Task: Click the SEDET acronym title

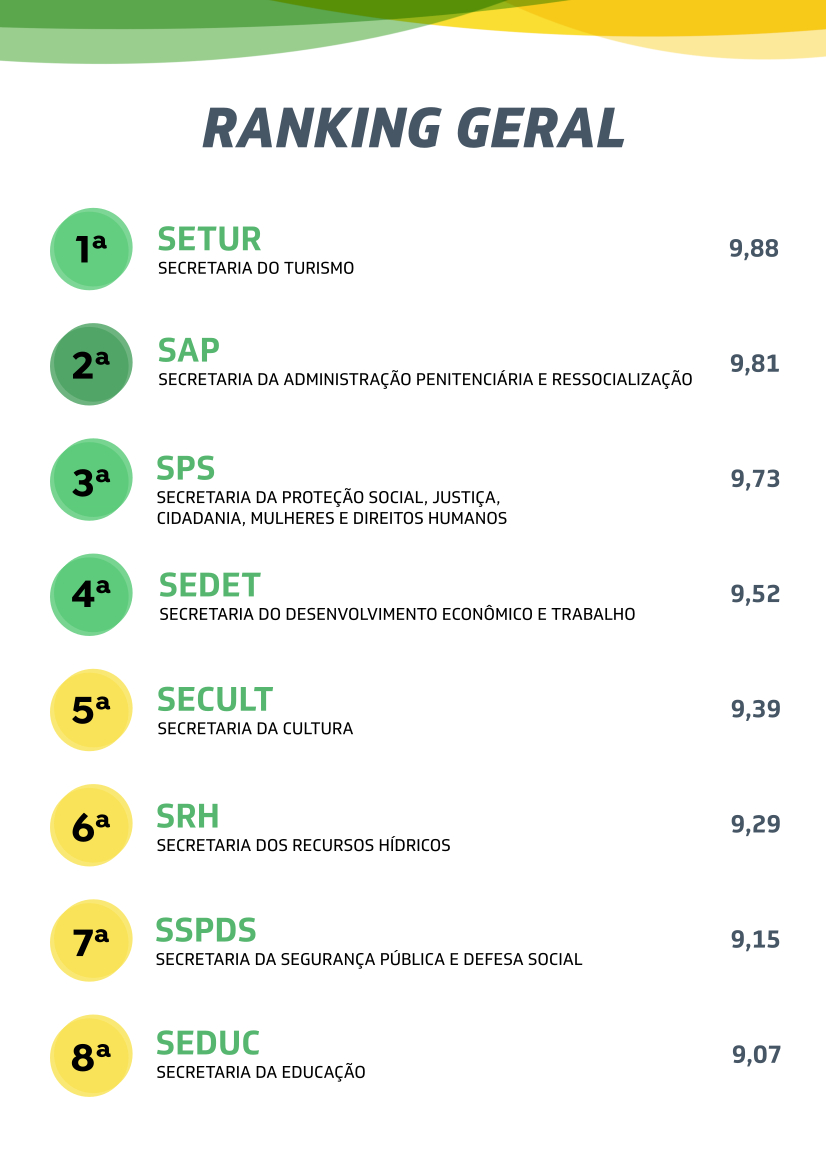Action: point(210,585)
